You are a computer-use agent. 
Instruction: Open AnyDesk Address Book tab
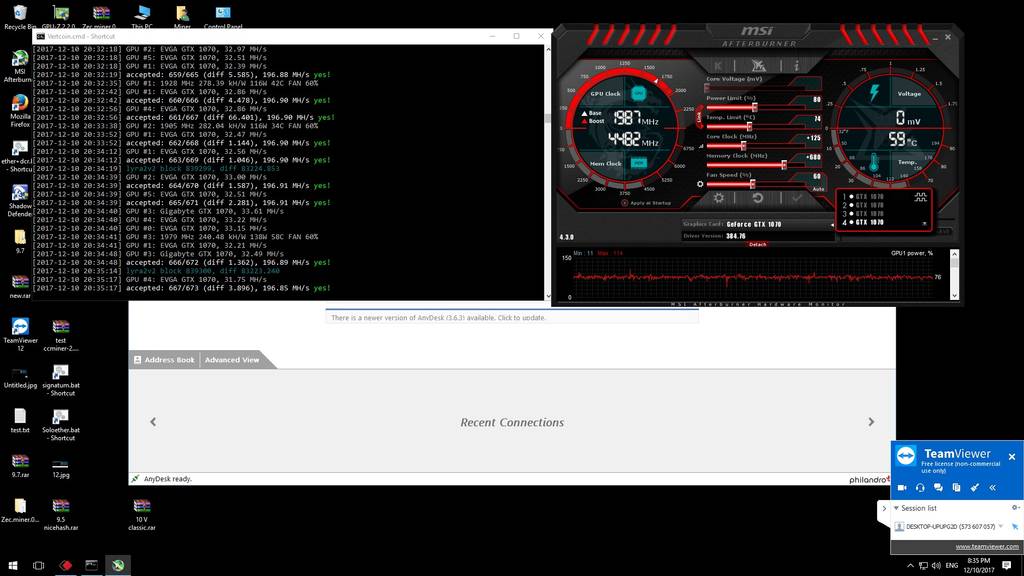164,360
